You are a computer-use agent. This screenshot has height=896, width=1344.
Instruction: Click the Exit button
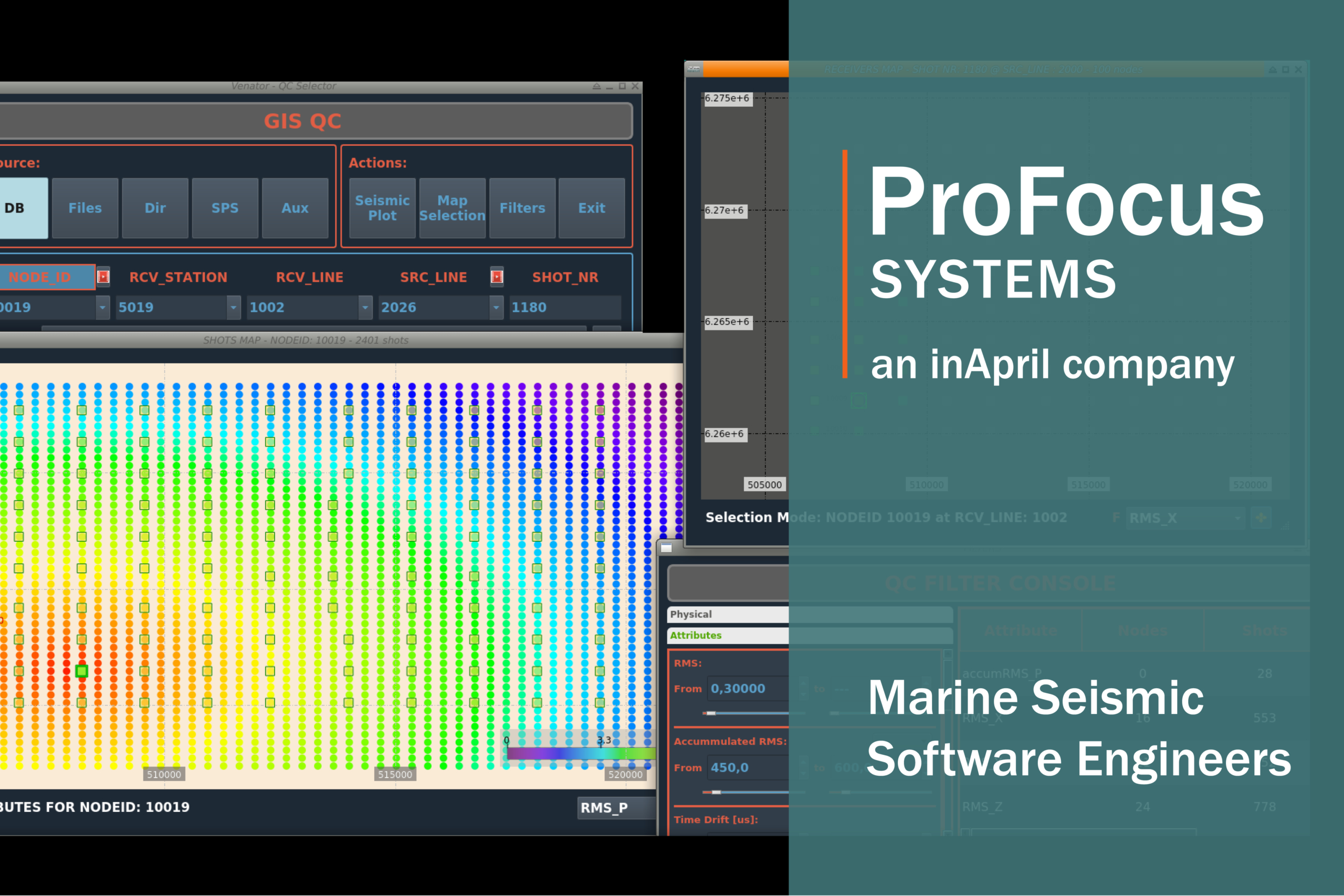[592, 208]
